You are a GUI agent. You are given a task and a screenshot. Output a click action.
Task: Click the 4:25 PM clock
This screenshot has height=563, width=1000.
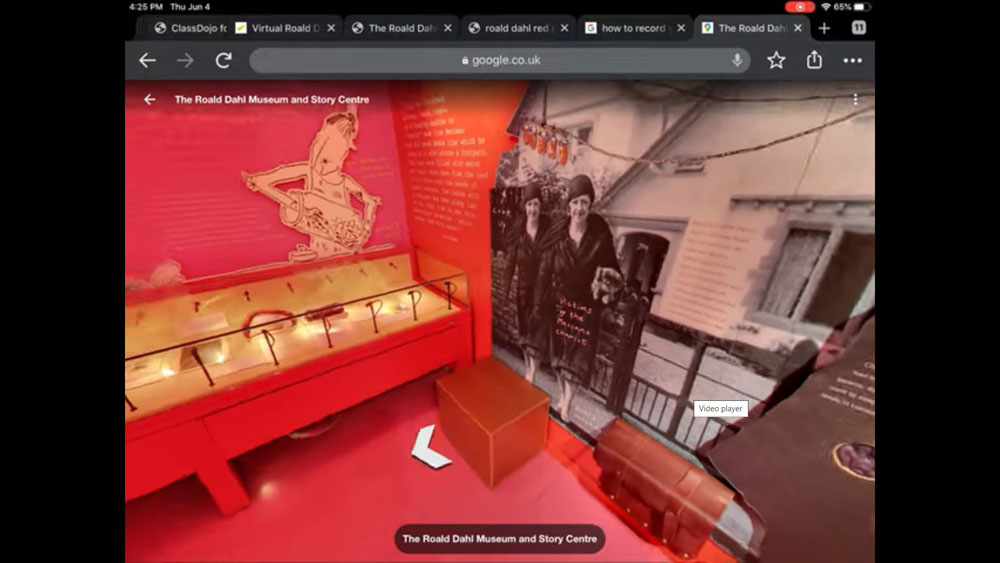click(x=145, y=7)
